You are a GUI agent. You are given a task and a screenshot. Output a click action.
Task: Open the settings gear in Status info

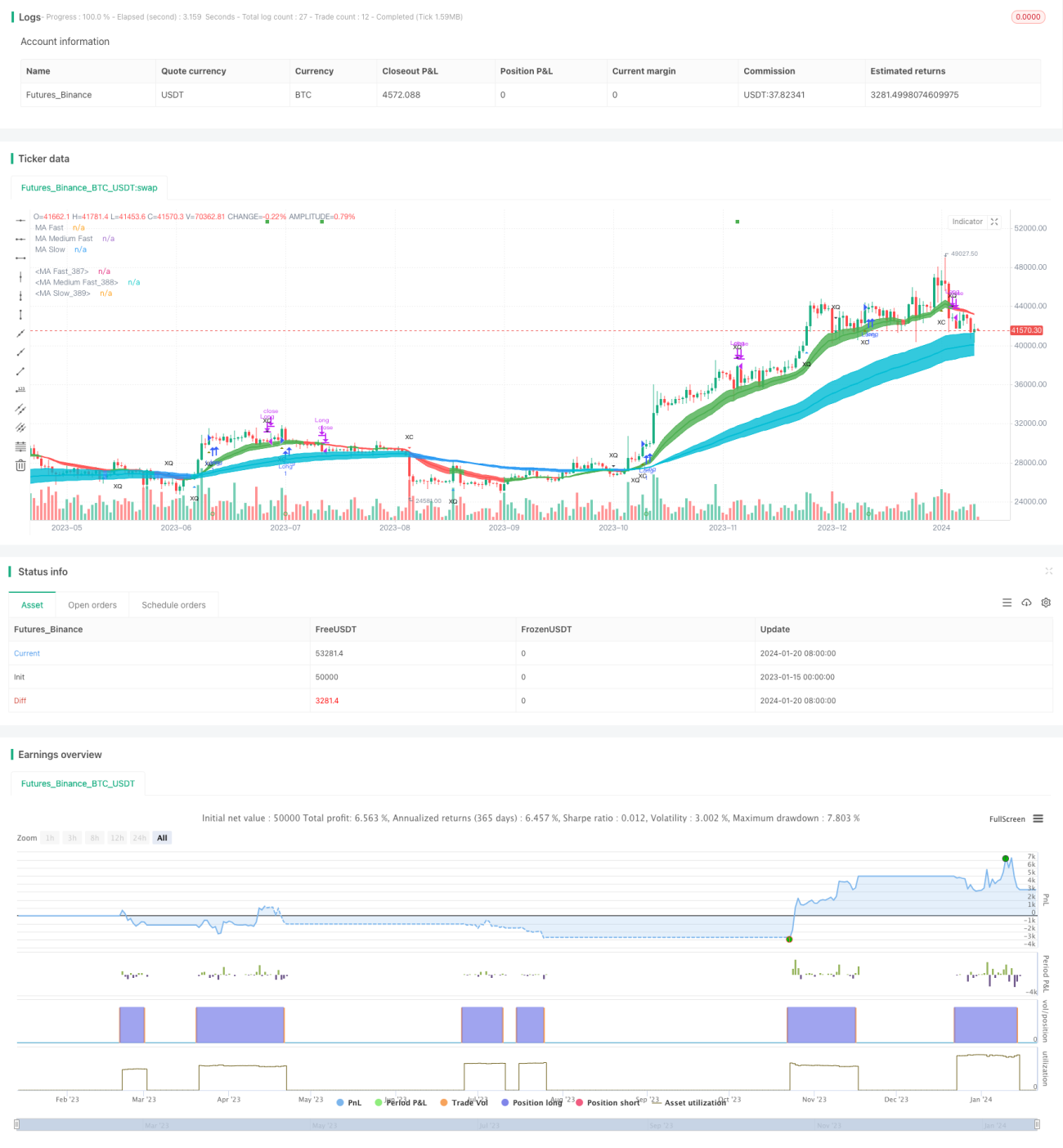click(x=1046, y=603)
